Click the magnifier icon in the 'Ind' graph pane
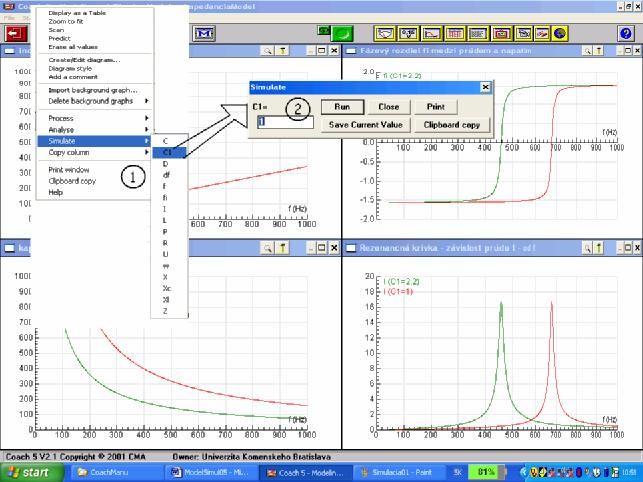The width and height of the screenshot is (643, 482). pyautogui.click(x=267, y=50)
